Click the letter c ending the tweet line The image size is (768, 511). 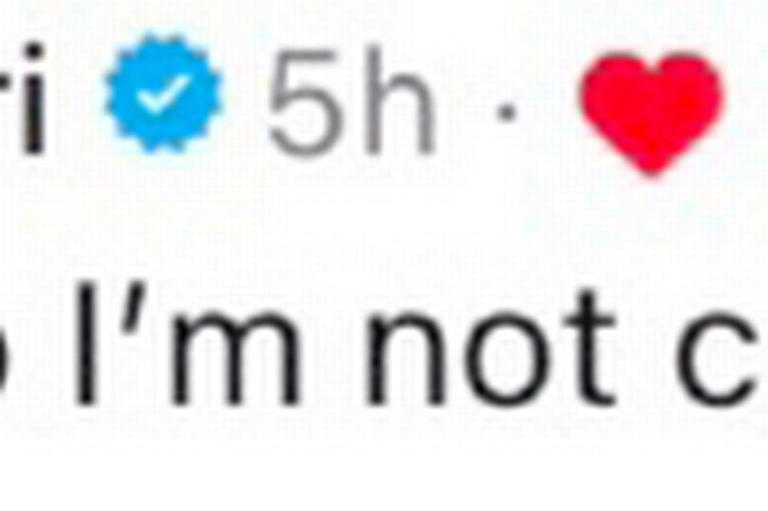720,360
